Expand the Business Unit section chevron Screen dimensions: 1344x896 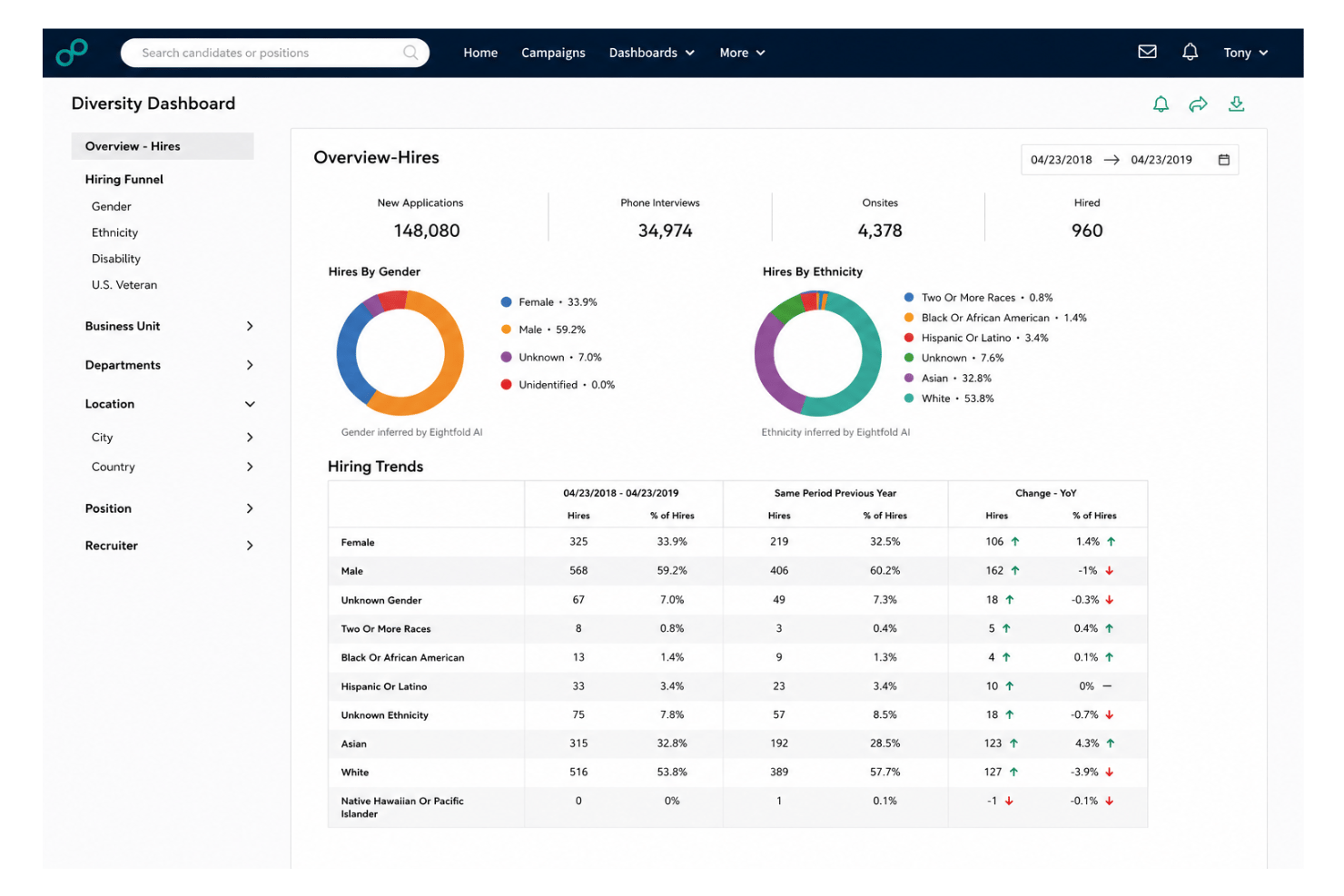tap(250, 326)
